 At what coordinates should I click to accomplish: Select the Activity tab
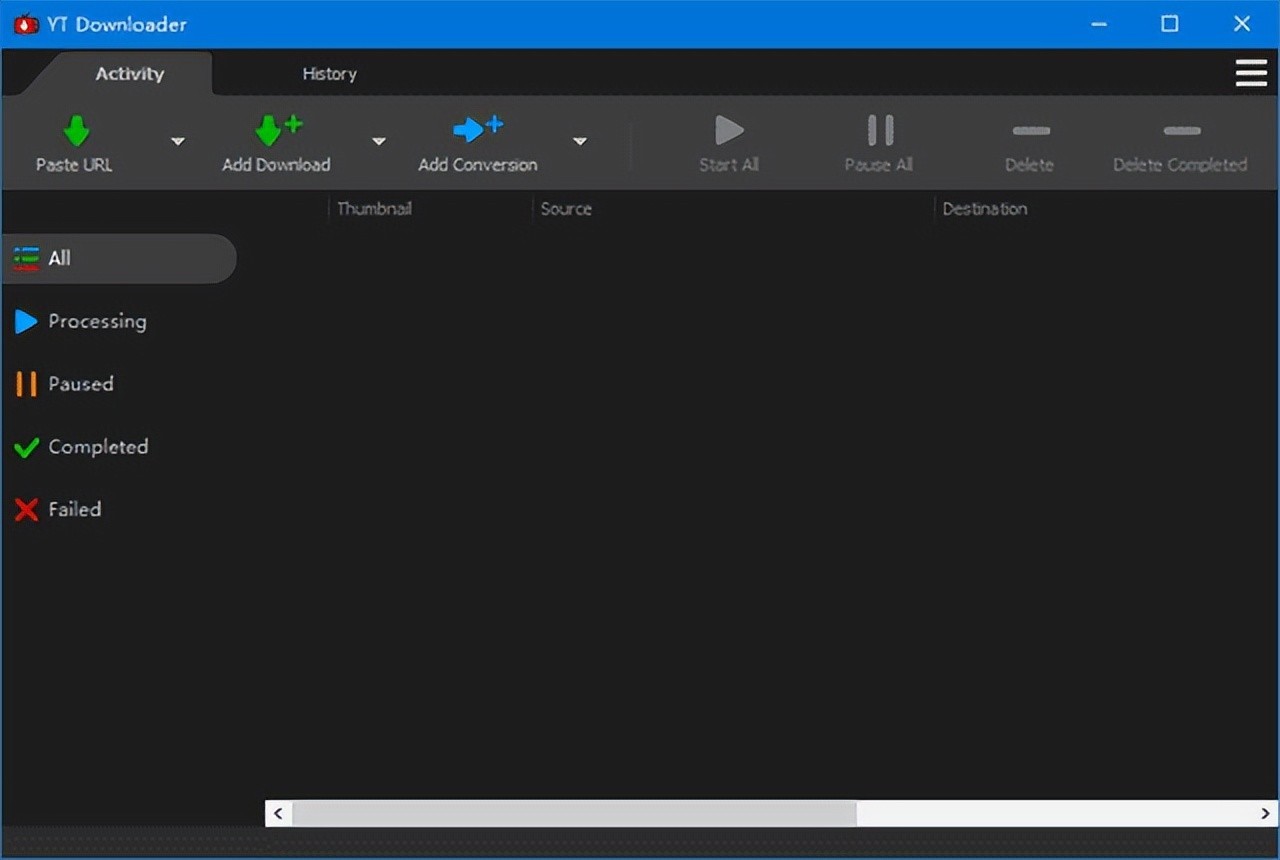click(129, 74)
